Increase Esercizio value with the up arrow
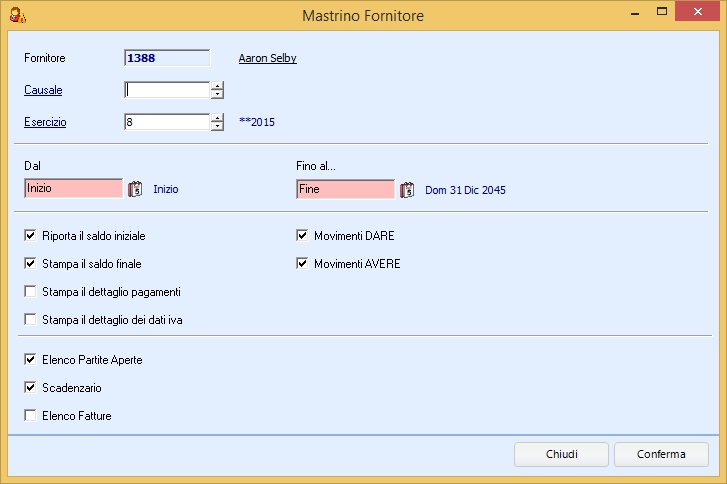The height and width of the screenshot is (484, 727). click(x=217, y=118)
